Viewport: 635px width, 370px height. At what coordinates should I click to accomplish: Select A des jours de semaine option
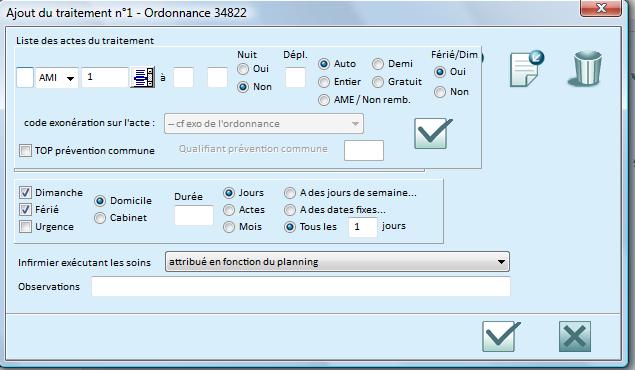click(290, 193)
